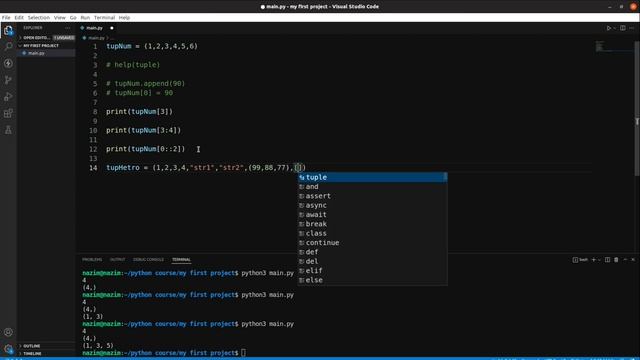The width and height of the screenshot is (640, 360).
Task: Open the Help menu
Action: [x=124, y=18]
